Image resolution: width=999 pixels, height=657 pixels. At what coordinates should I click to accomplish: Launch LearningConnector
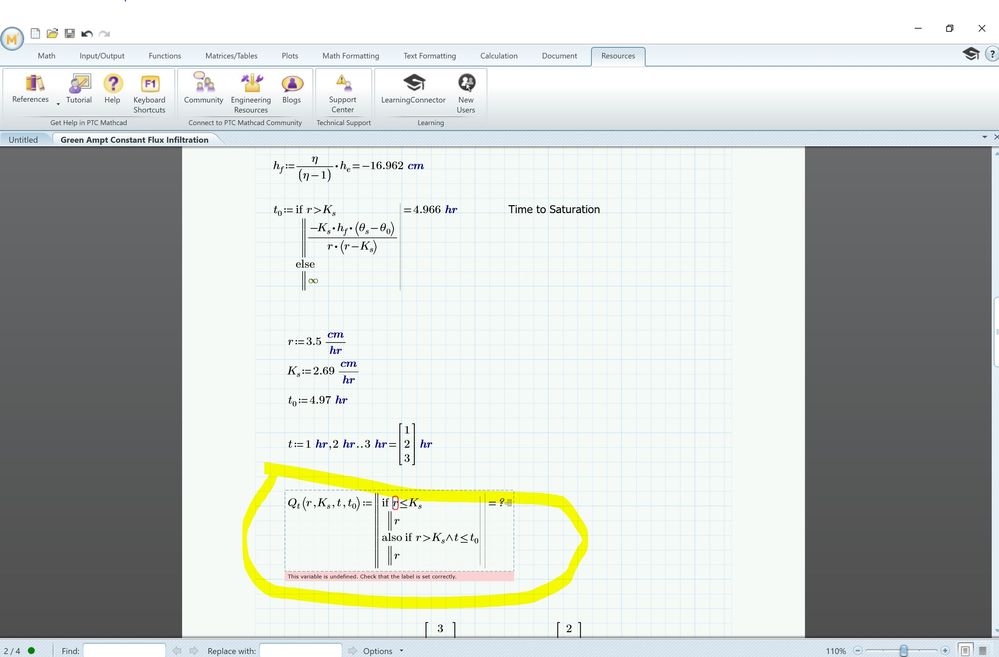(x=413, y=89)
